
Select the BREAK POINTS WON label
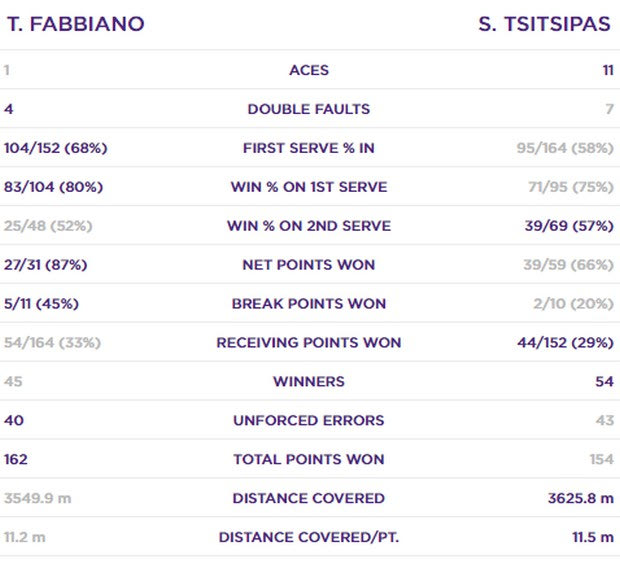point(309,303)
